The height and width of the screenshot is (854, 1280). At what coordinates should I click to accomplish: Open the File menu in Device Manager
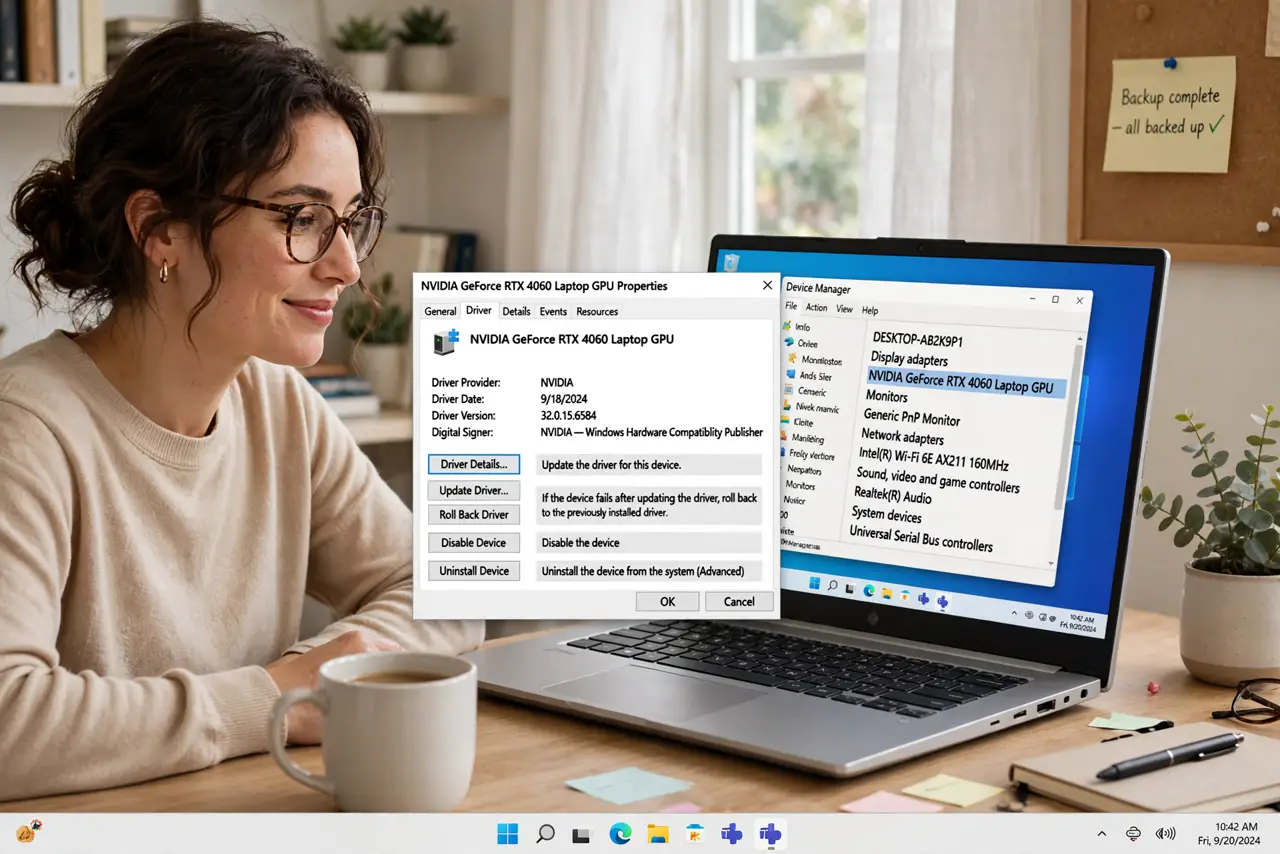[791, 306]
